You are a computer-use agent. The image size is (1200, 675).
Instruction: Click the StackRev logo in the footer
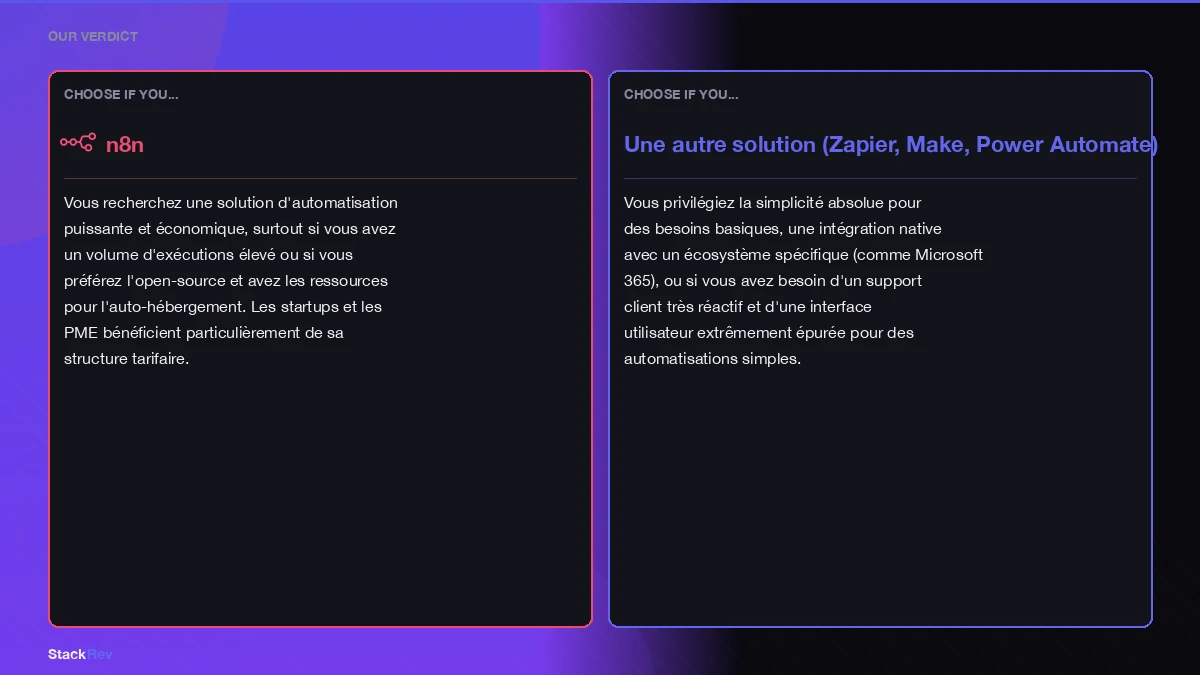coord(80,654)
